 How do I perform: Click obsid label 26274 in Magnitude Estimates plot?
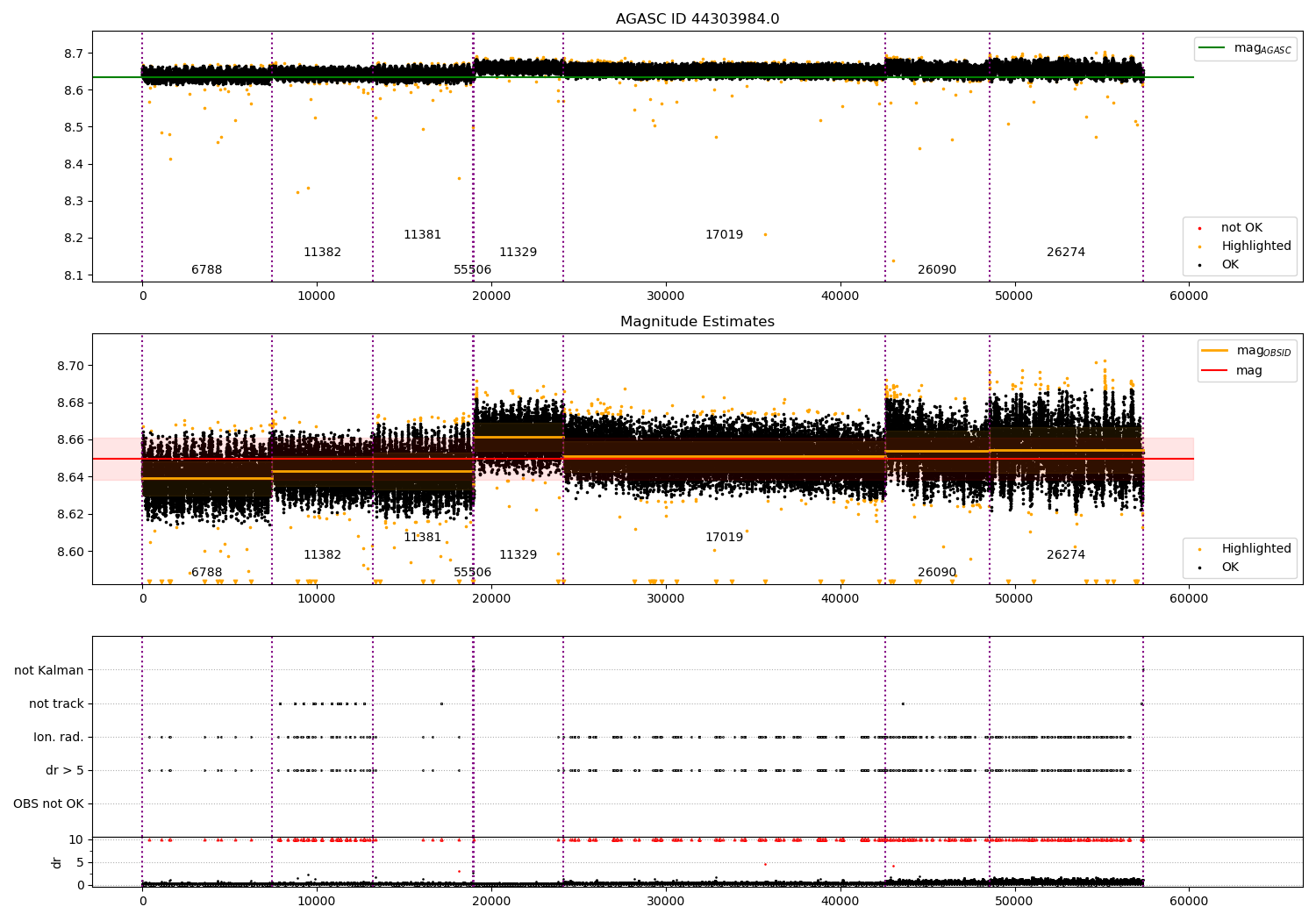(1066, 555)
